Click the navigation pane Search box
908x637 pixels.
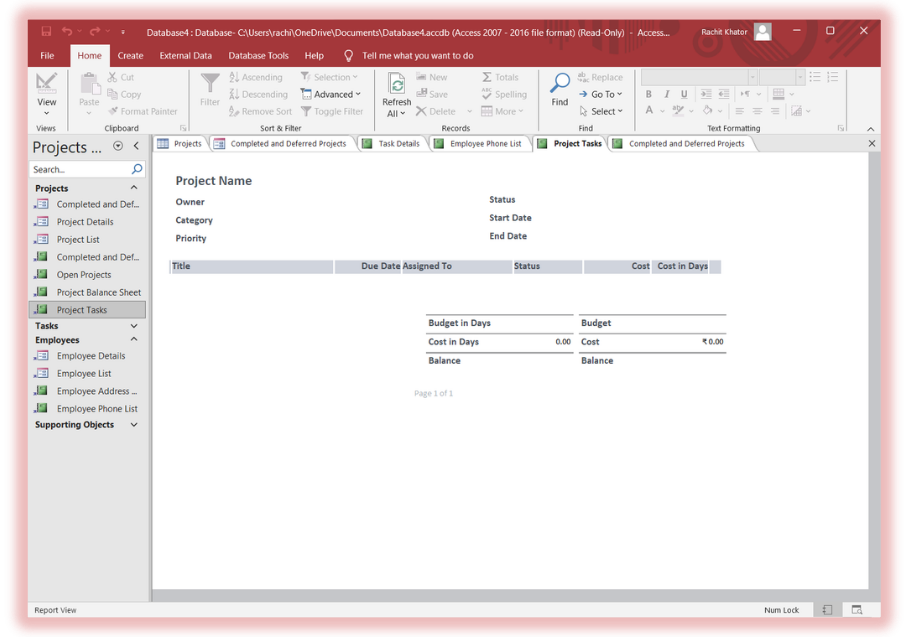click(x=80, y=170)
